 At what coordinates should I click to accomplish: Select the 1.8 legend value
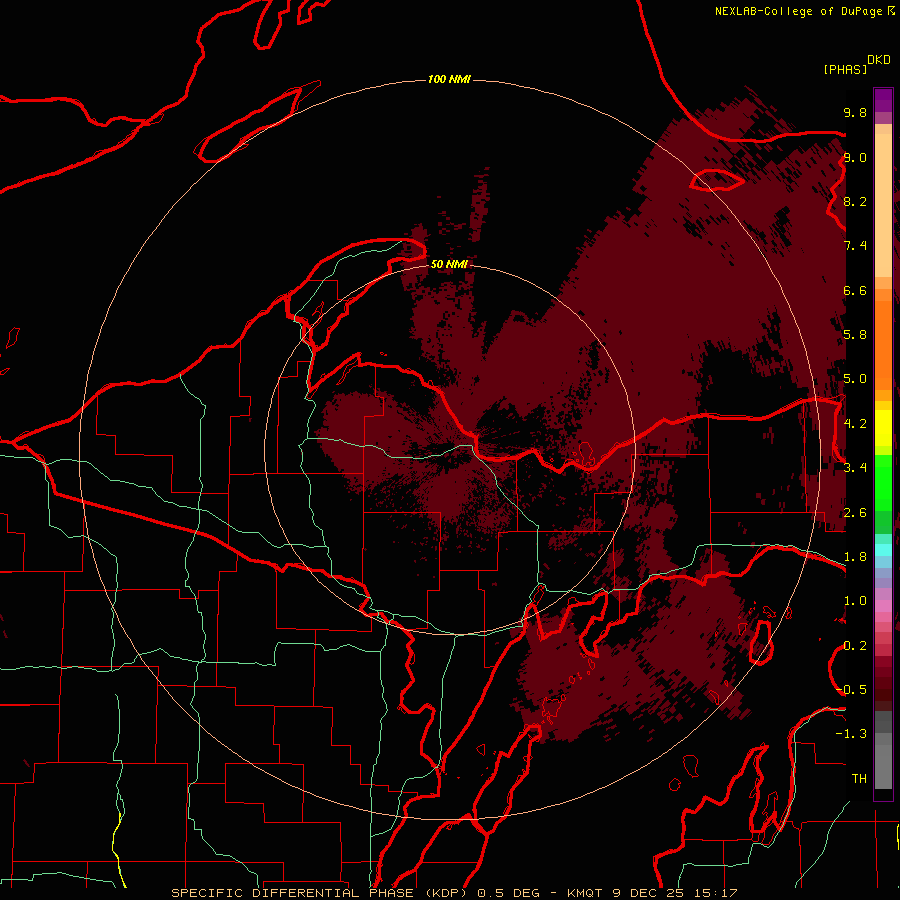pyautogui.click(x=855, y=557)
